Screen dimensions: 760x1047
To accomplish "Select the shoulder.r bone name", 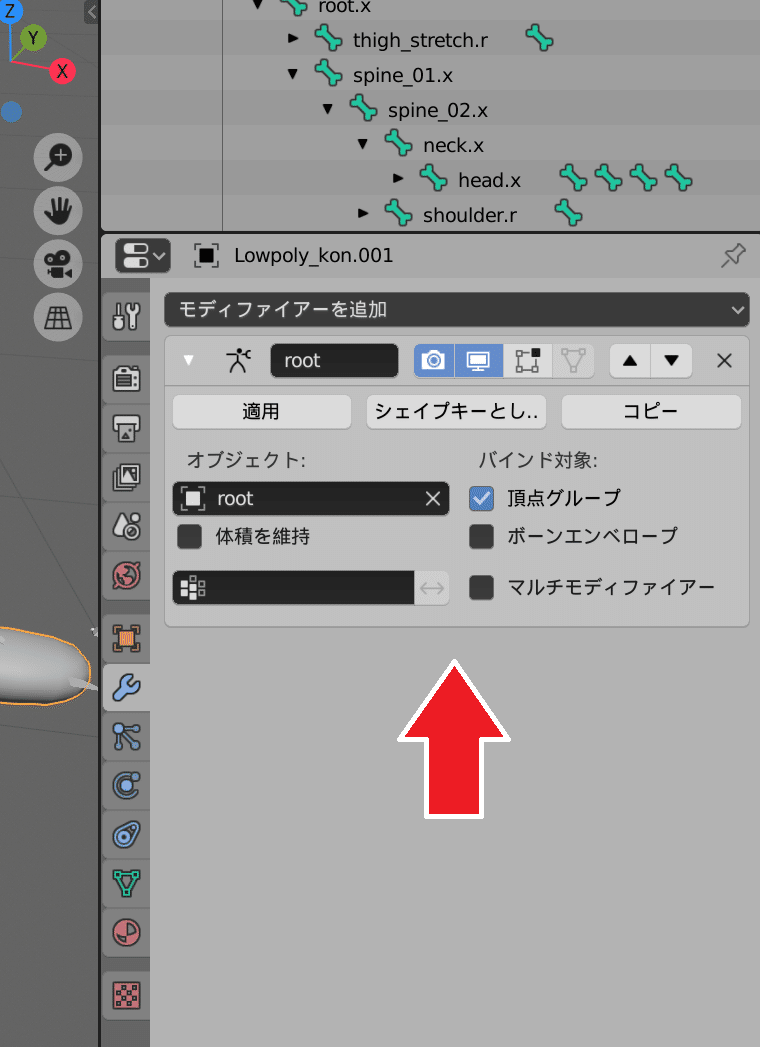I will 469,214.
